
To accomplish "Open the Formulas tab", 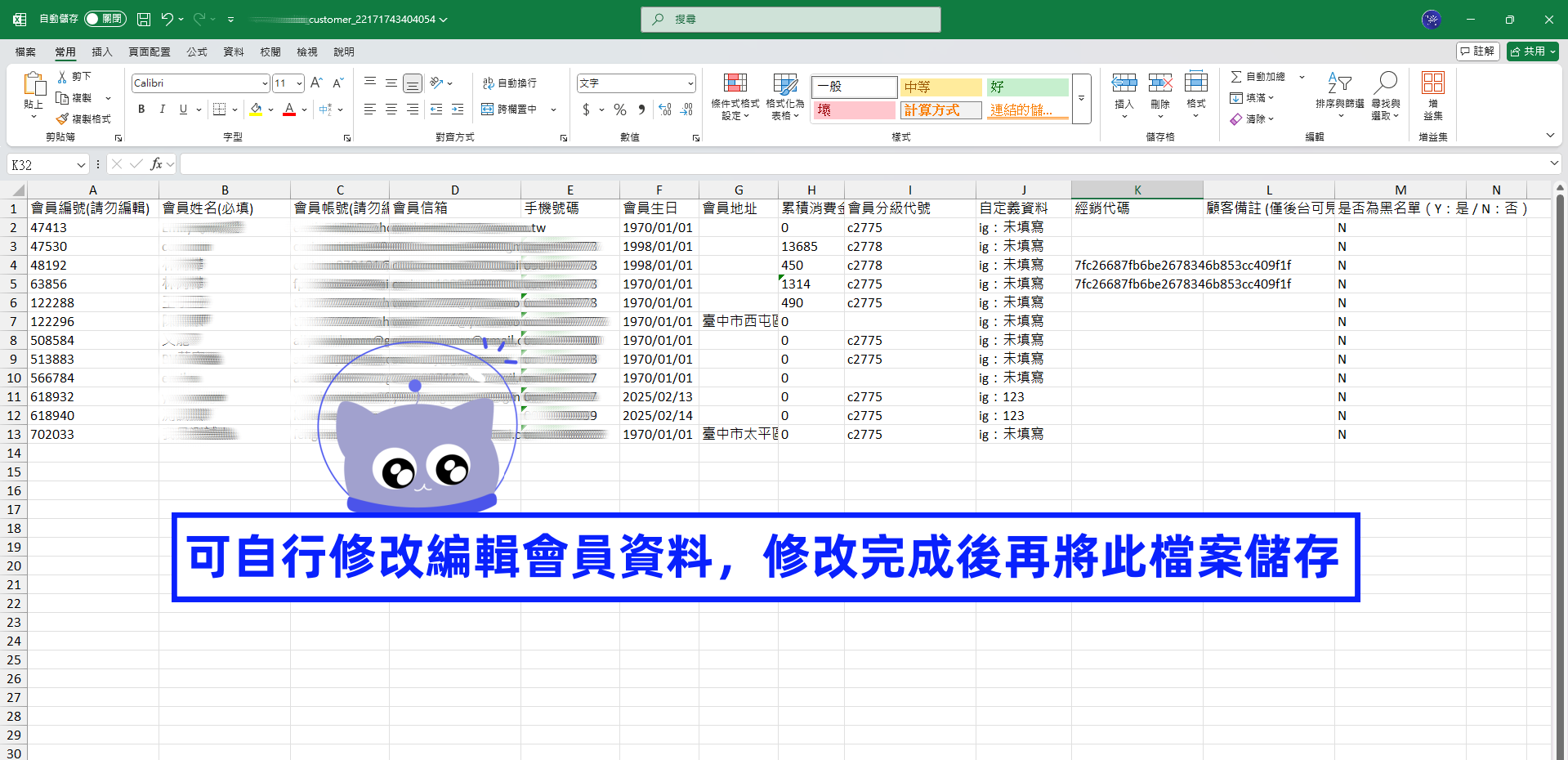I will coord(197,51).
